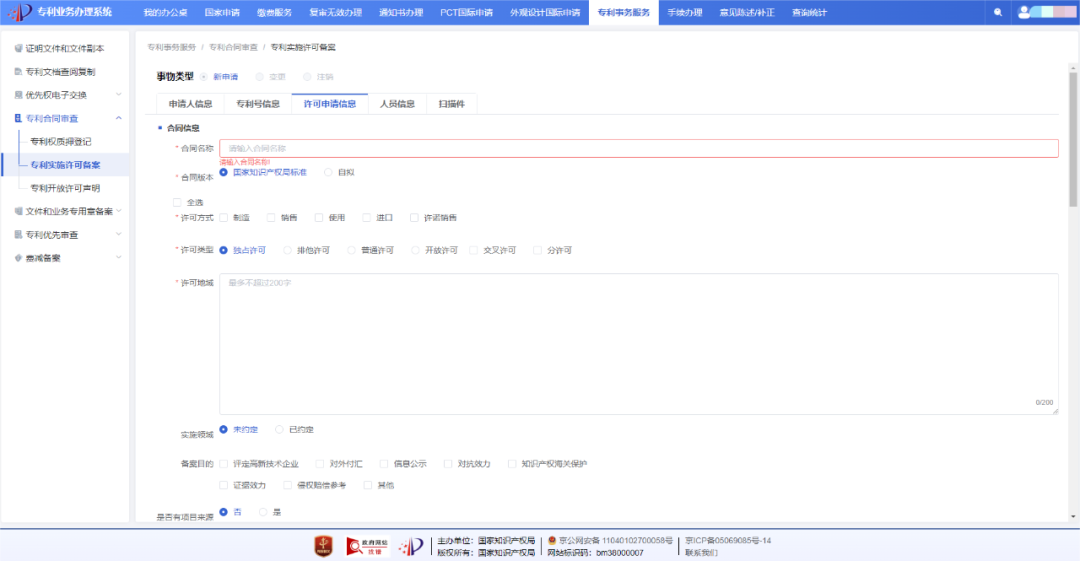Check the 许诺销售 license method
The width and height of the screenshot is (1080, 561).
pos(414,218)
